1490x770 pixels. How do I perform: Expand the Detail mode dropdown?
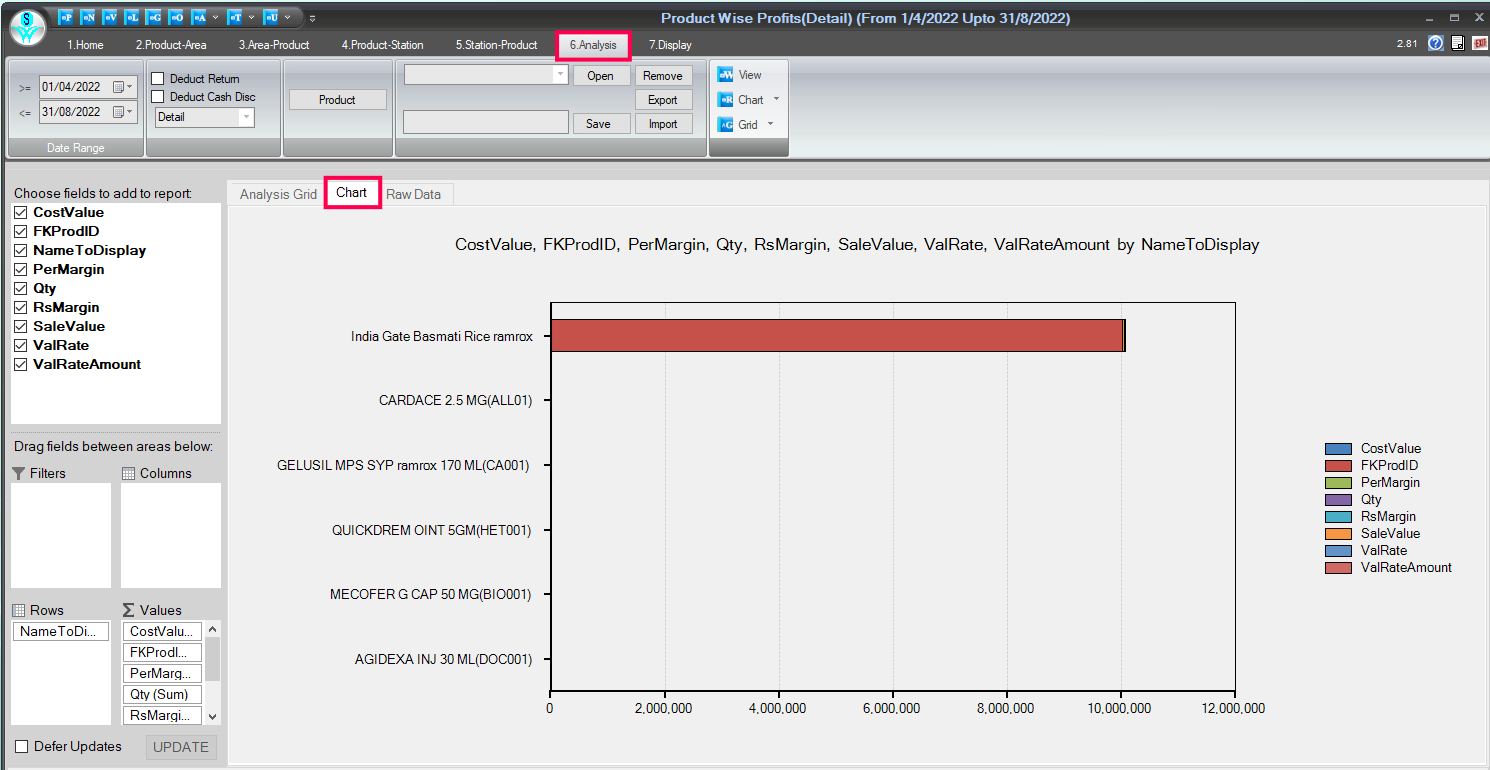click(245, 118)
